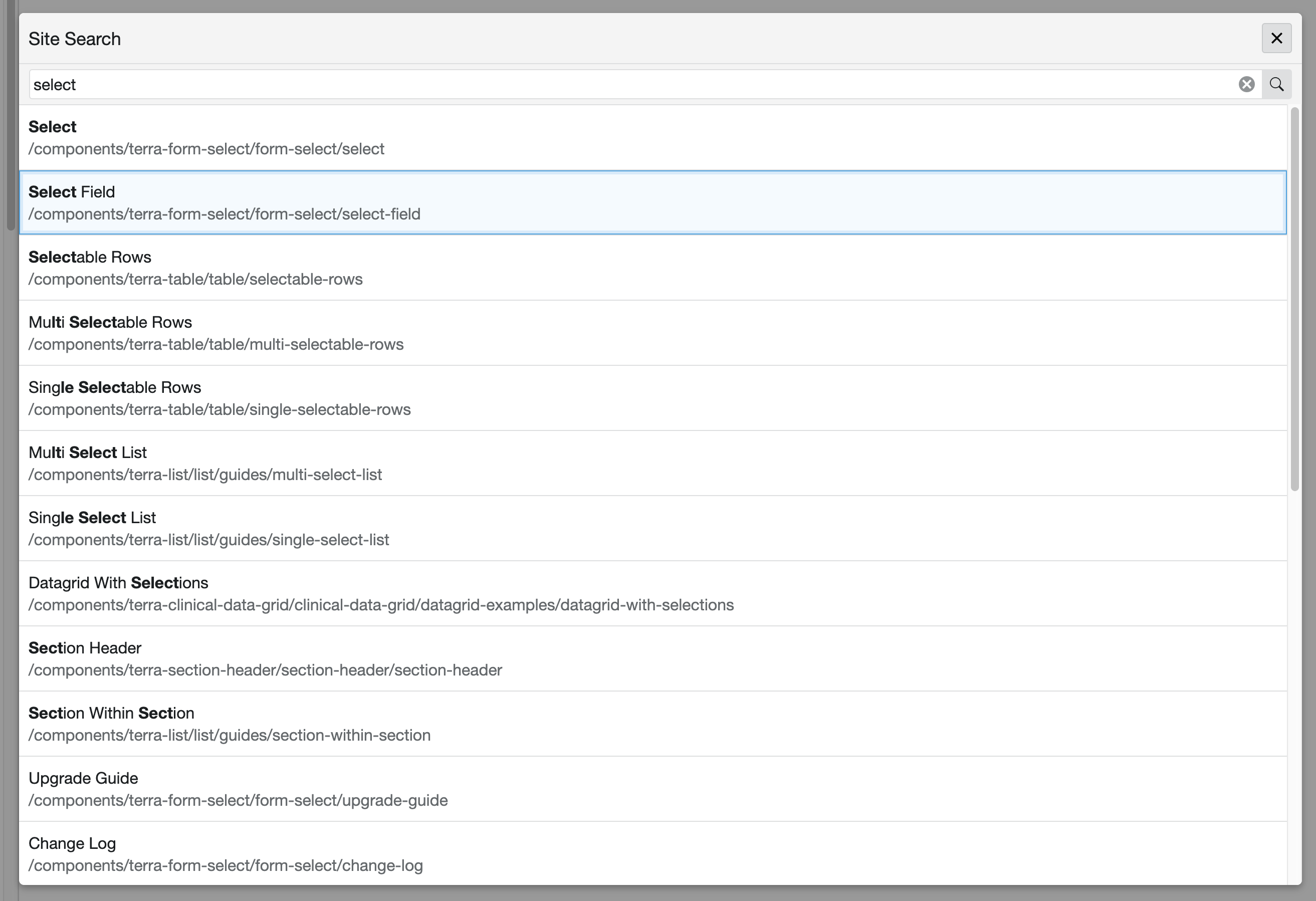This screenshot has width=1316, height=901.
Task: Open Multi Selectable Rows documentation
Action: (216, 333)
